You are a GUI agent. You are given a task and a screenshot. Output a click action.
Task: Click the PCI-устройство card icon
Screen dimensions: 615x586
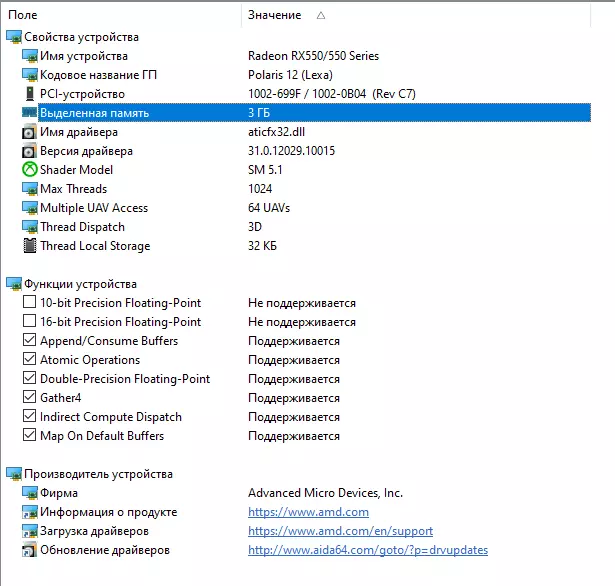[29, 94]
